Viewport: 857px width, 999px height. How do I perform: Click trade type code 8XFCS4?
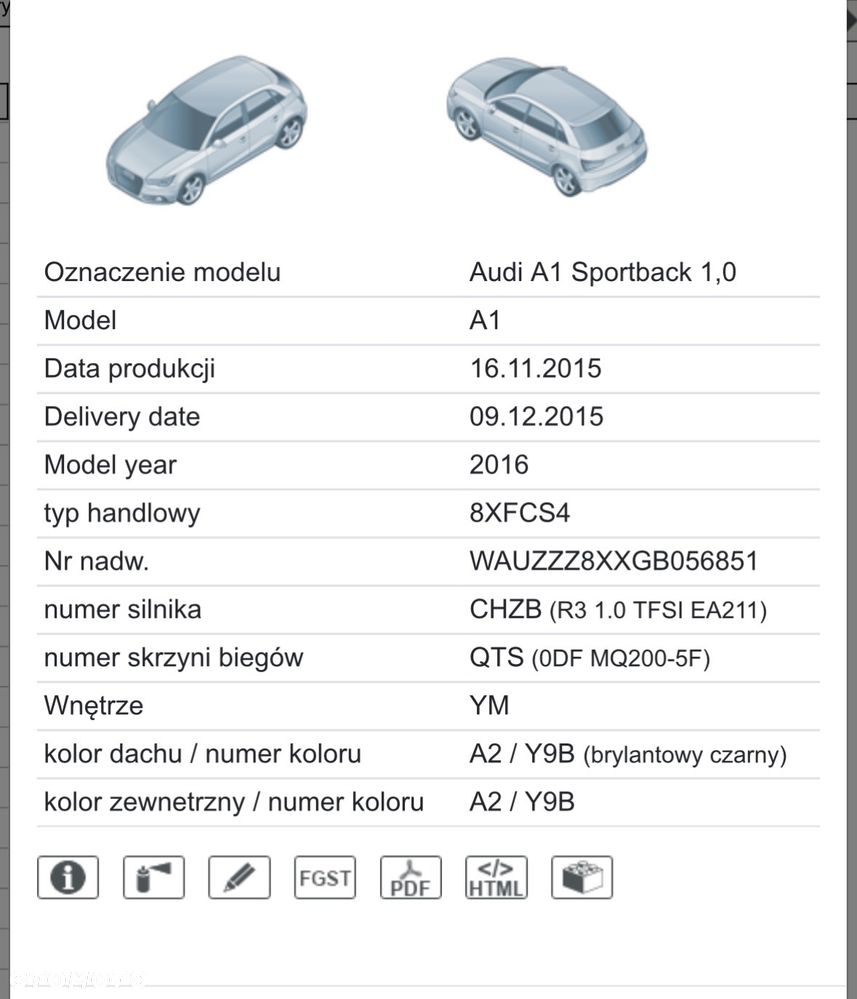pyautogui.click(x=519, y=513)
